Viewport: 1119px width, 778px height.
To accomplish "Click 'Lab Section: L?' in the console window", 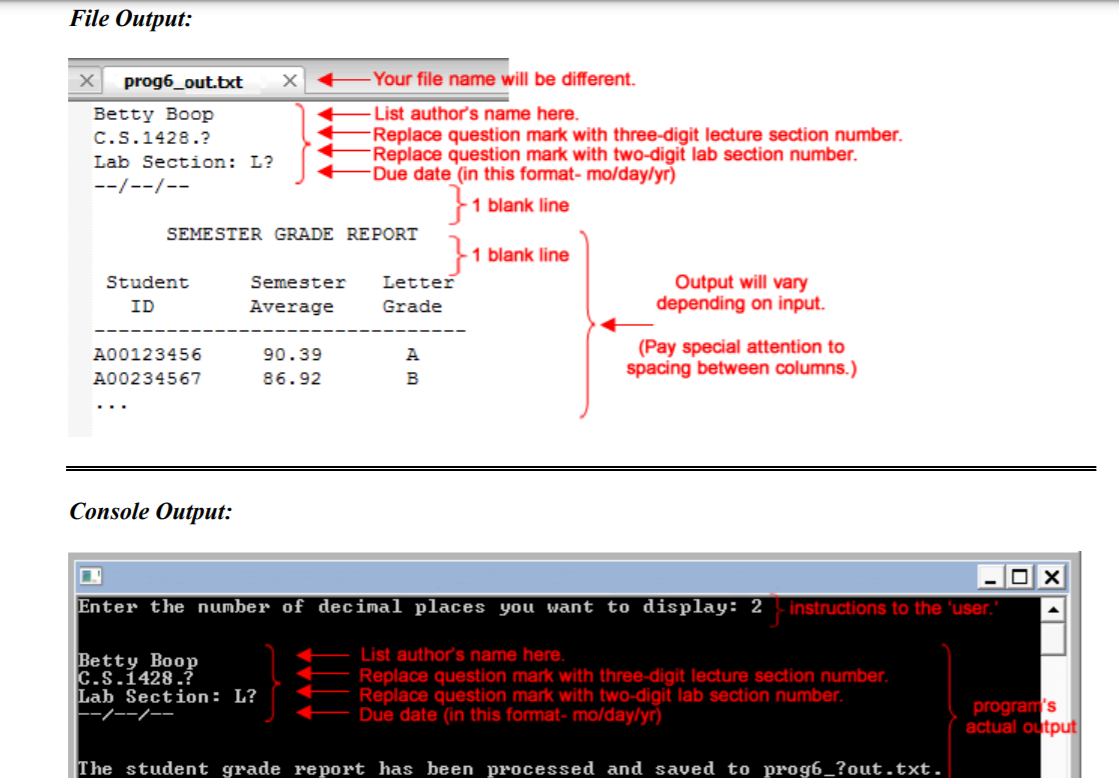I will click(167, 696).
